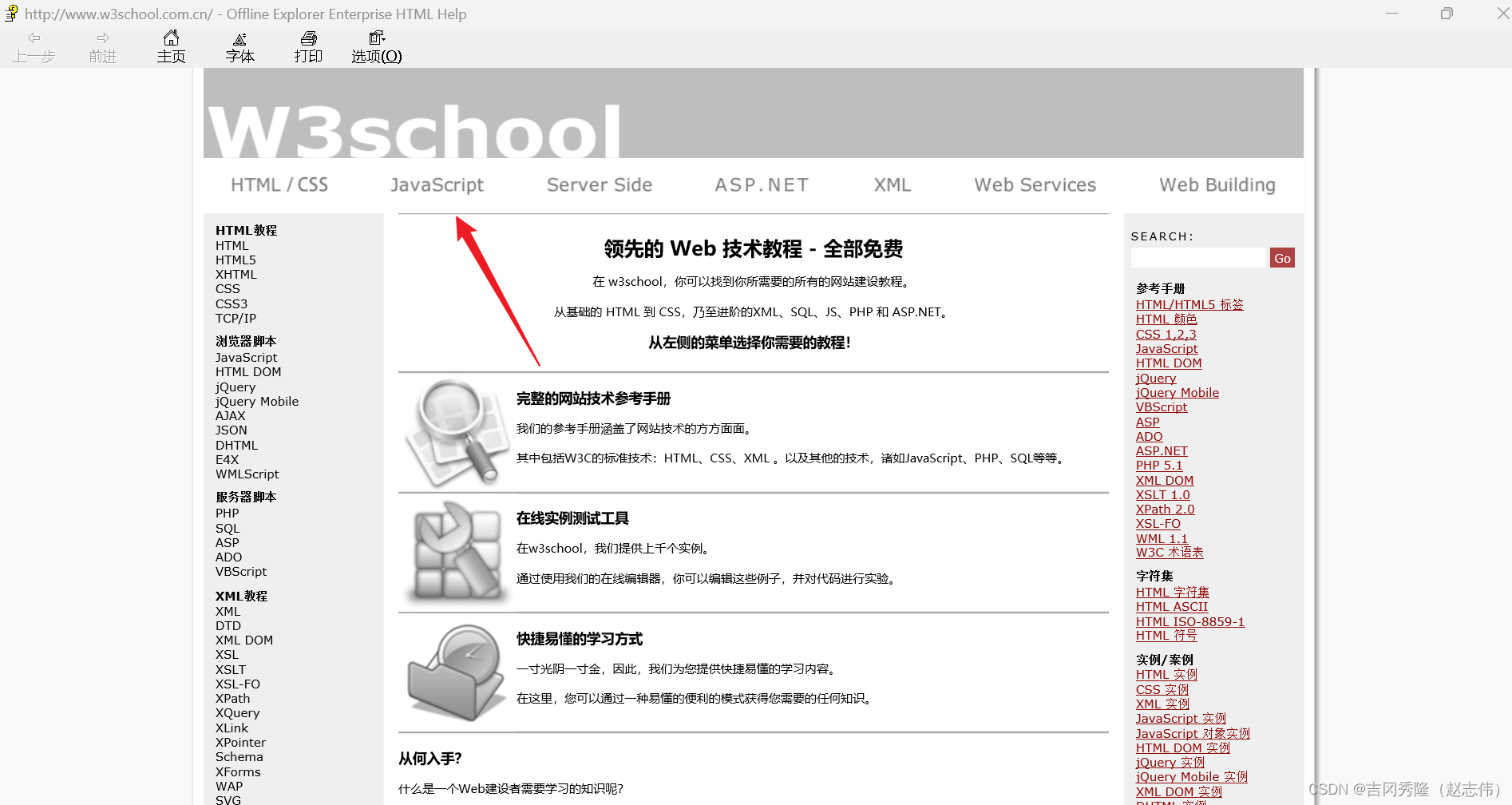The width and height of the screenshot is (1512, 805).
Task: Click the Back (上一步) arrow icon
Action: pos(34,38)
